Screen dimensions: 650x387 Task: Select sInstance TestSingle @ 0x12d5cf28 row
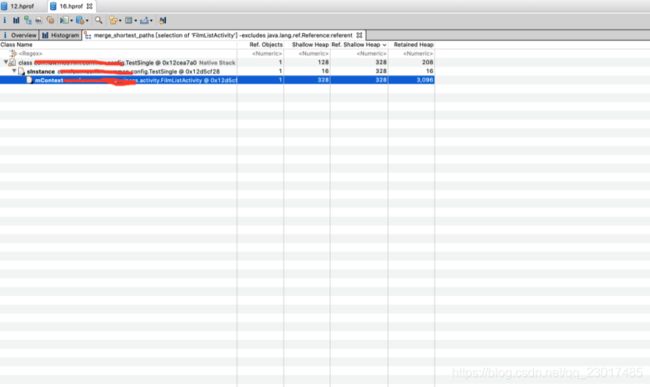pos(217,71)
